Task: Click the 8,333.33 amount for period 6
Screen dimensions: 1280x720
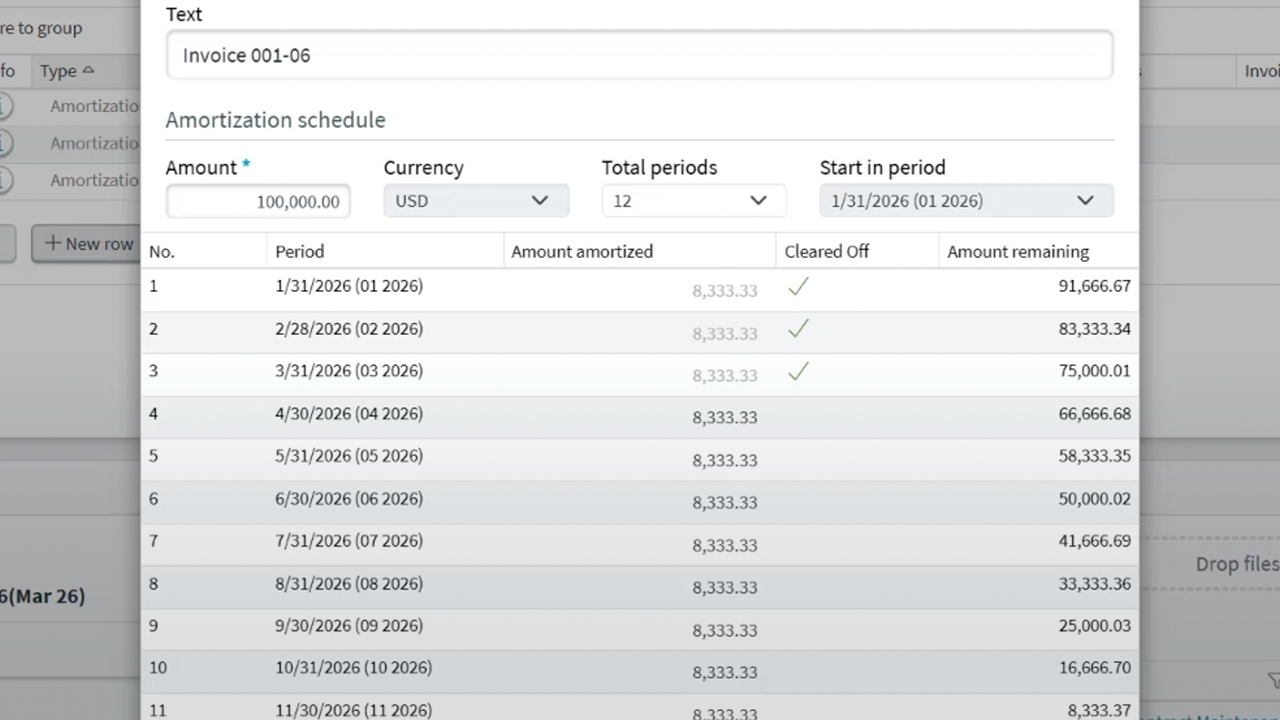Action: [725, 503]
